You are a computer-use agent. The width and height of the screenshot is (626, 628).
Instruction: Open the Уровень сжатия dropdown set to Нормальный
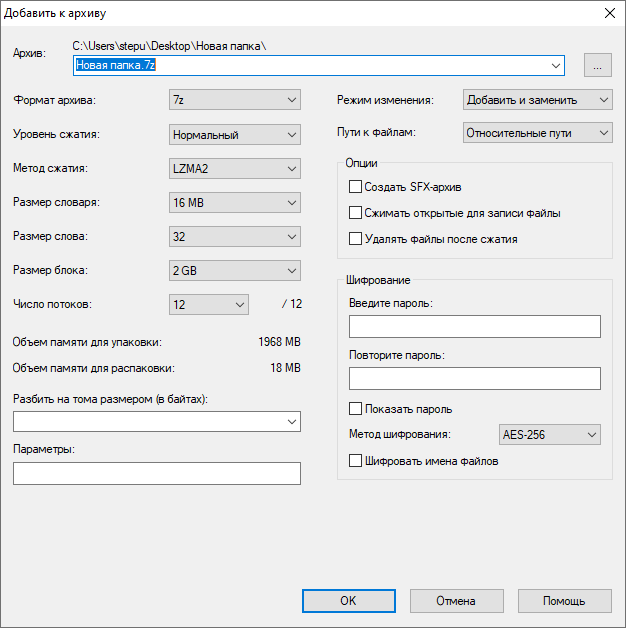[x=235, y=135]
